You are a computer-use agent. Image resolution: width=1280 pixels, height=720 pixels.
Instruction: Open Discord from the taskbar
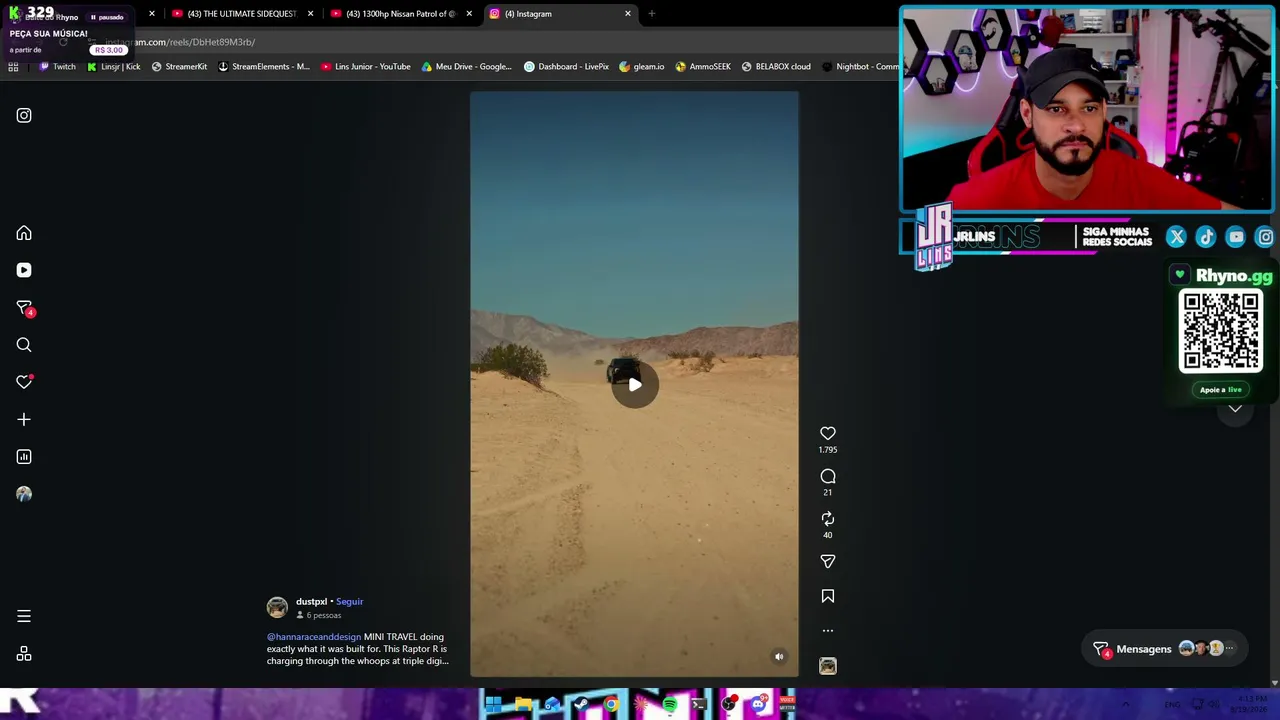758,705
